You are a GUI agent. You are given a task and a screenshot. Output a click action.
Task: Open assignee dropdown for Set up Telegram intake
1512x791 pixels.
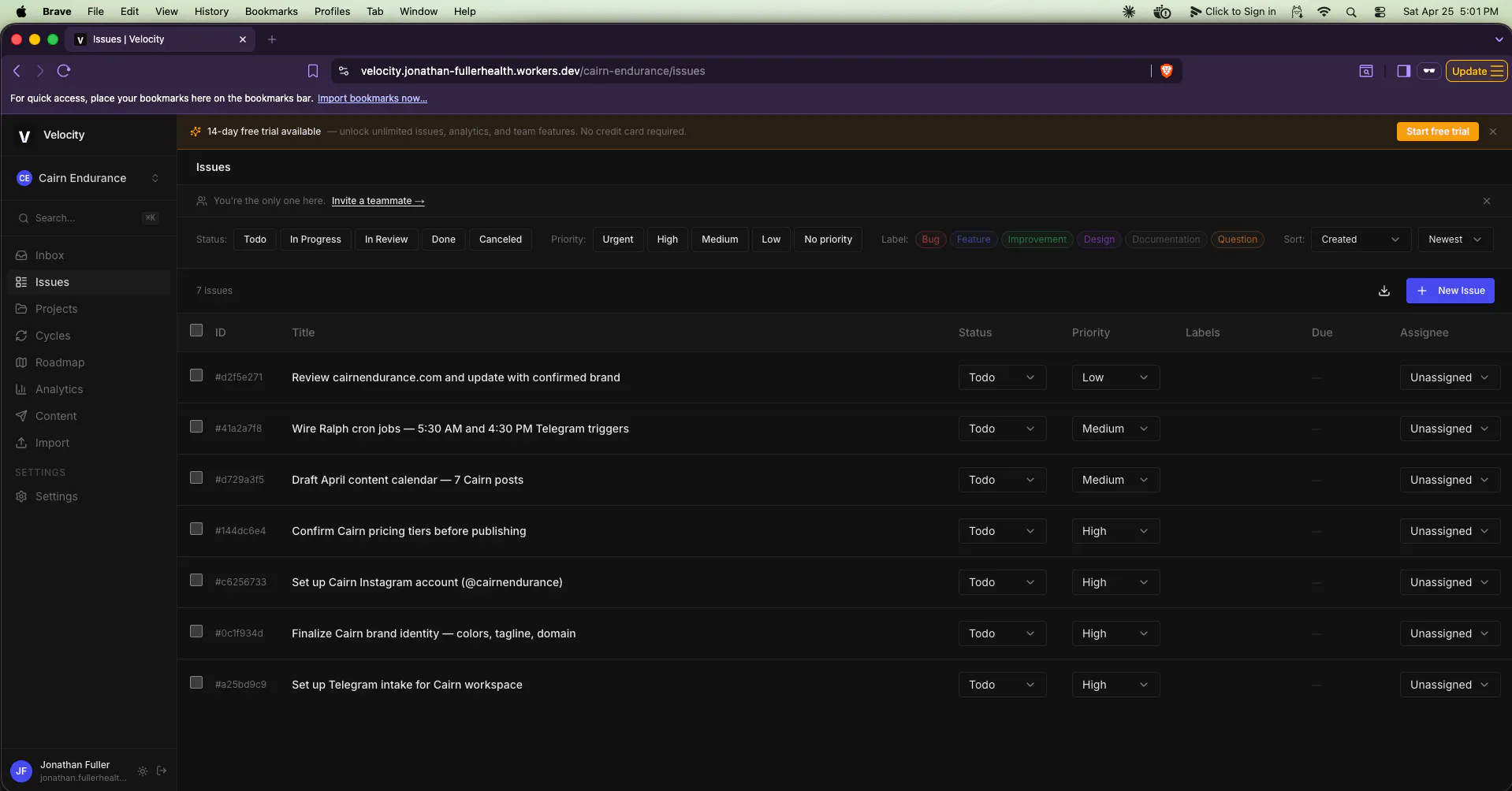point(1450,685)
